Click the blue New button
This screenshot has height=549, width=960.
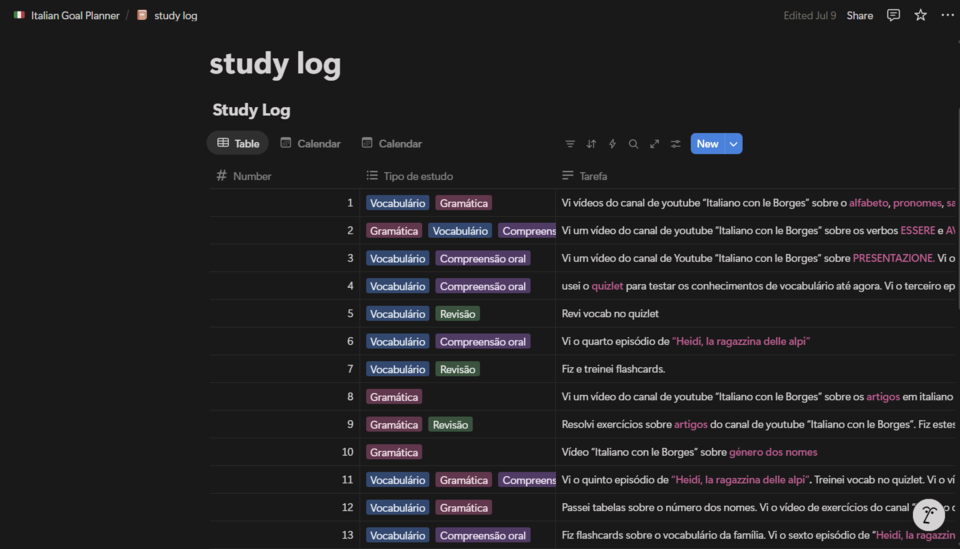tap(707, 144)
